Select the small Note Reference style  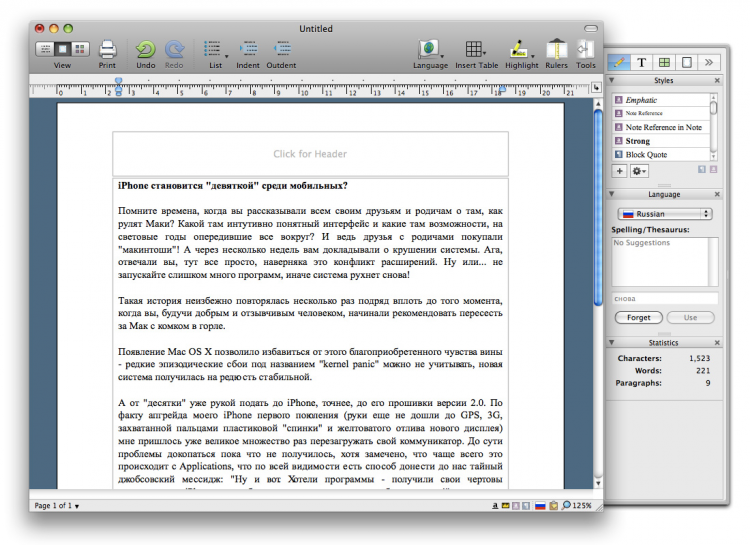(x=662, y=113)
